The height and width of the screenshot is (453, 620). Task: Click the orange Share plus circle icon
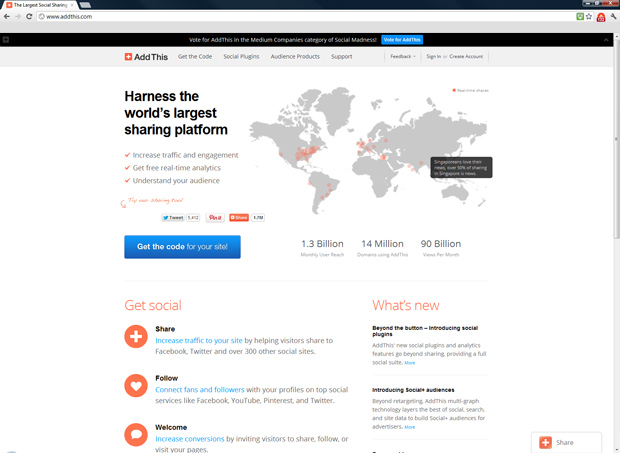[136, 336]
